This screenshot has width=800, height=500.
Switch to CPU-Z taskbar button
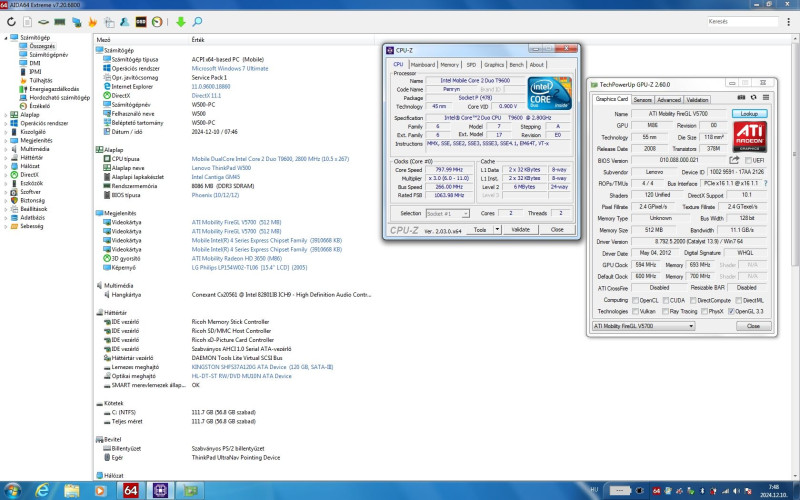(160, 490)
